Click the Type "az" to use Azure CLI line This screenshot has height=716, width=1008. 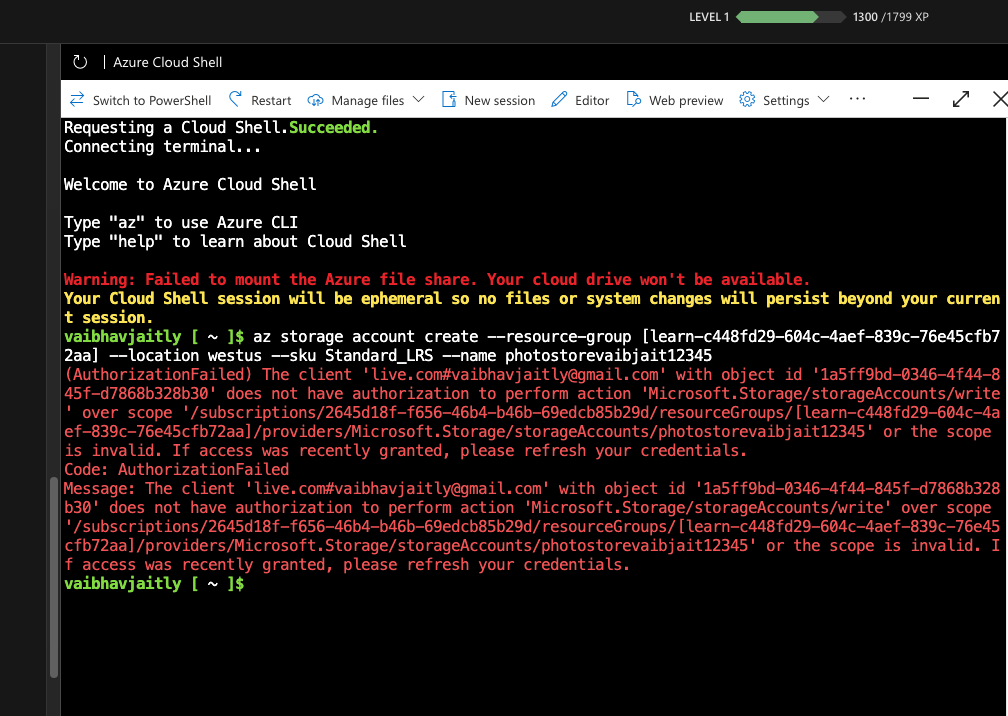pyautogui.click(x=181, y=222)
